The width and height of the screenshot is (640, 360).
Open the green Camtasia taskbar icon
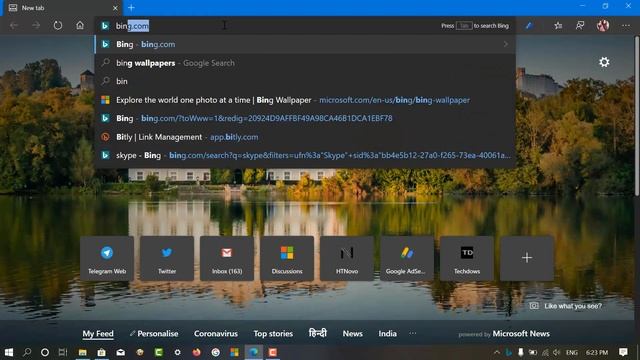[159, 352]
